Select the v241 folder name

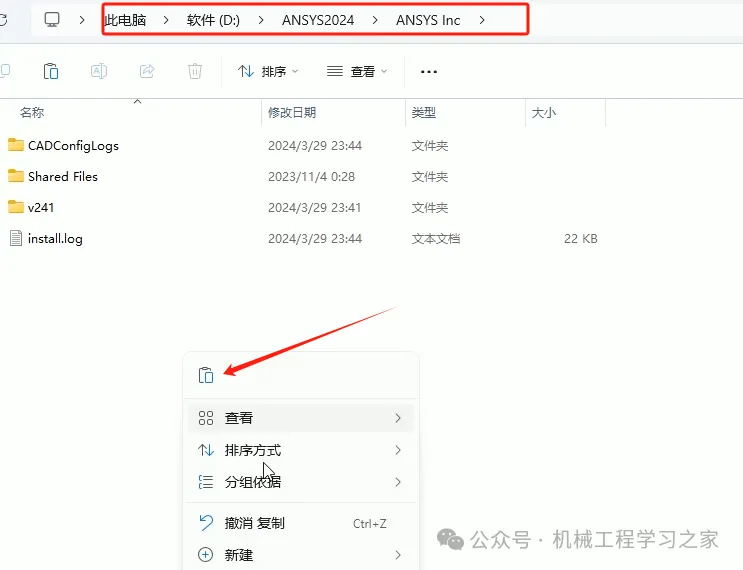(x=41, y=207)
